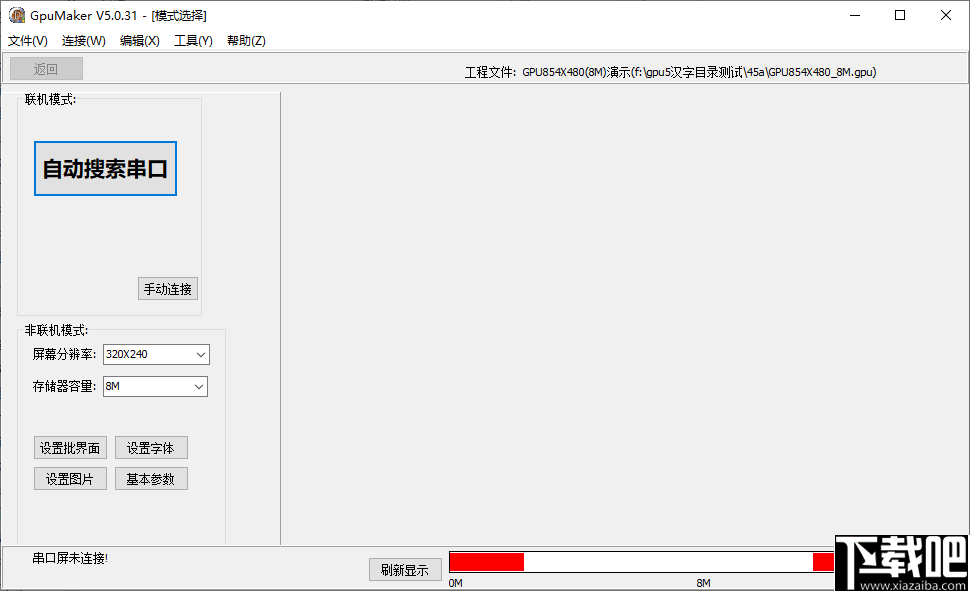The image size is (970, 591).
Task: Open the 工具(Y) menu
Action: (193, 41)
